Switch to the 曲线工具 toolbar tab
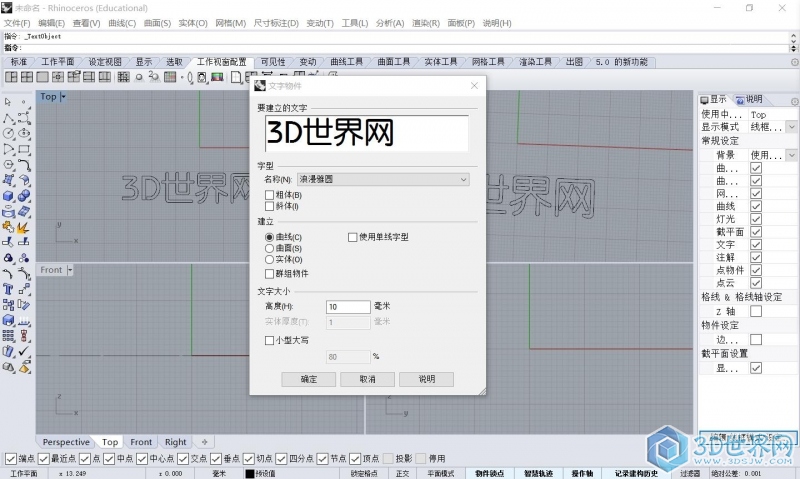 [x=346, y=62]
